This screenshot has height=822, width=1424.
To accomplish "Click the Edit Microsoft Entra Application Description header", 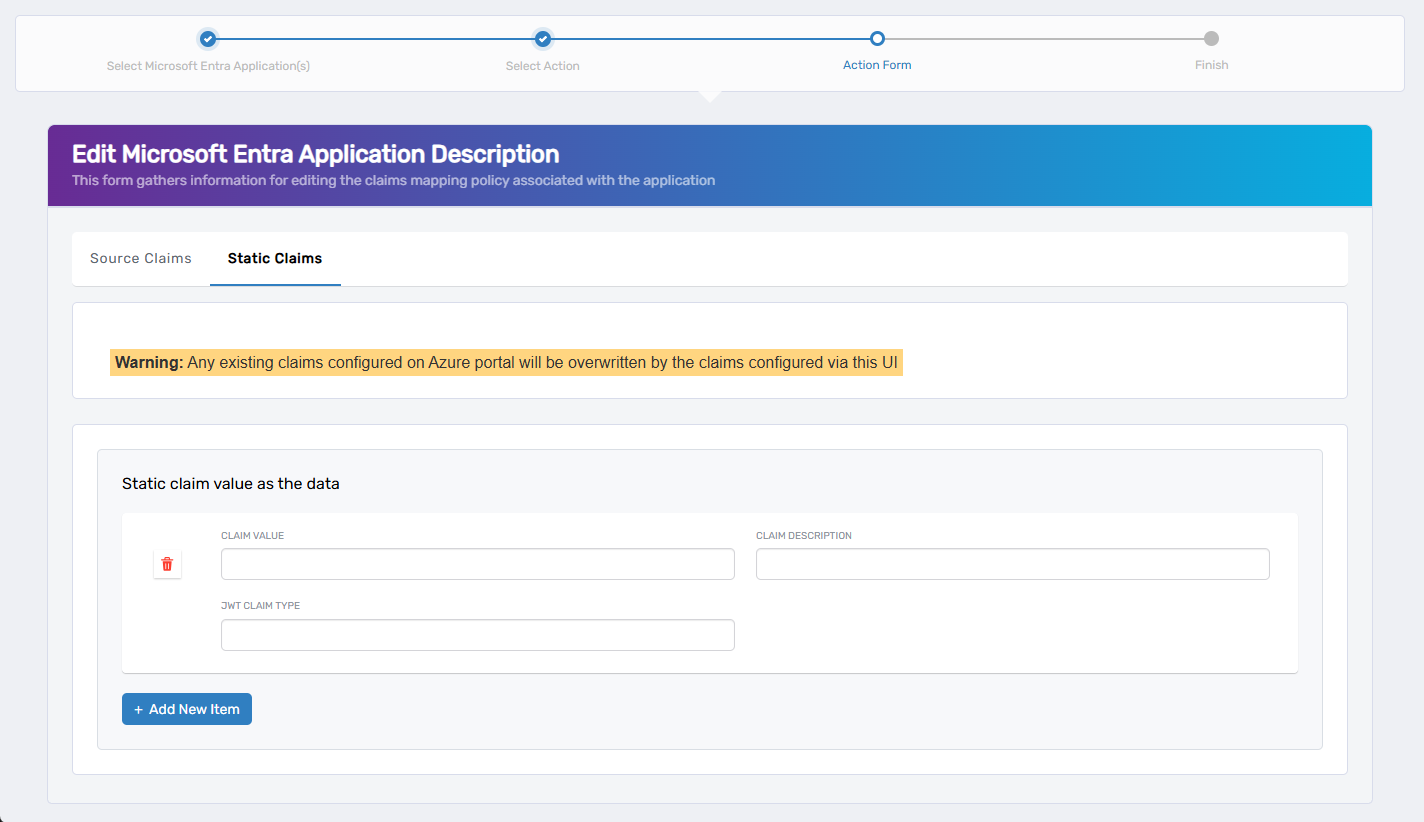I will (314, 154).
